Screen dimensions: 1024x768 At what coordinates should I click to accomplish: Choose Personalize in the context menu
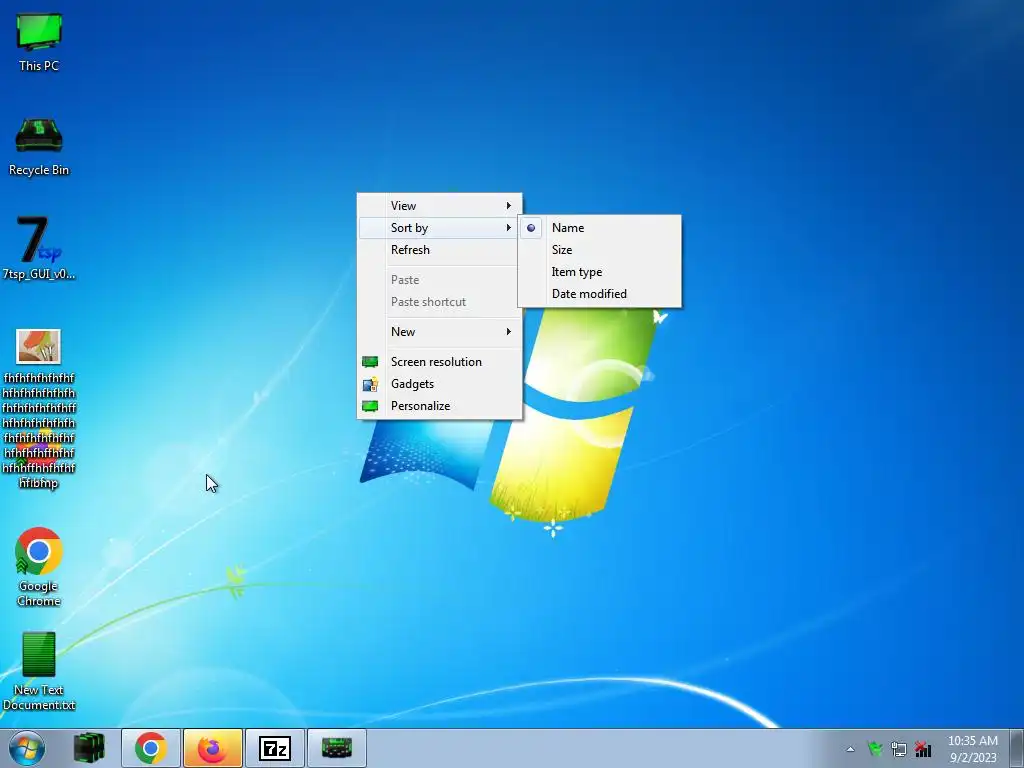click(440, 406)
